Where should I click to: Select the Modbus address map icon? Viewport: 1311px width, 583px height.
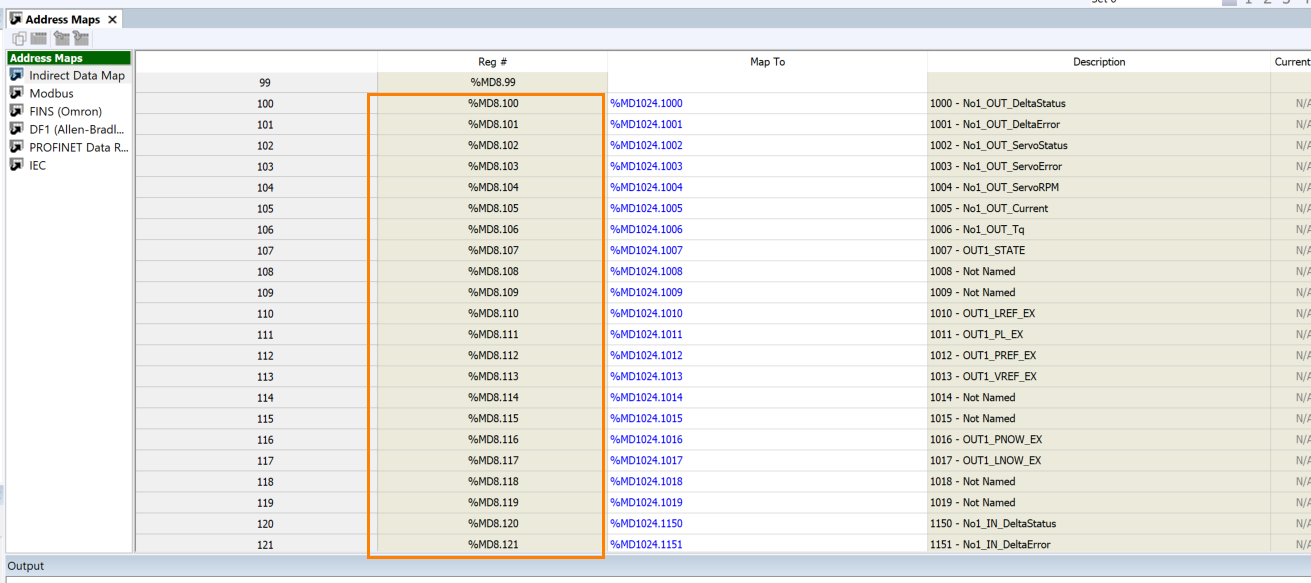click(x=16, y=93)
